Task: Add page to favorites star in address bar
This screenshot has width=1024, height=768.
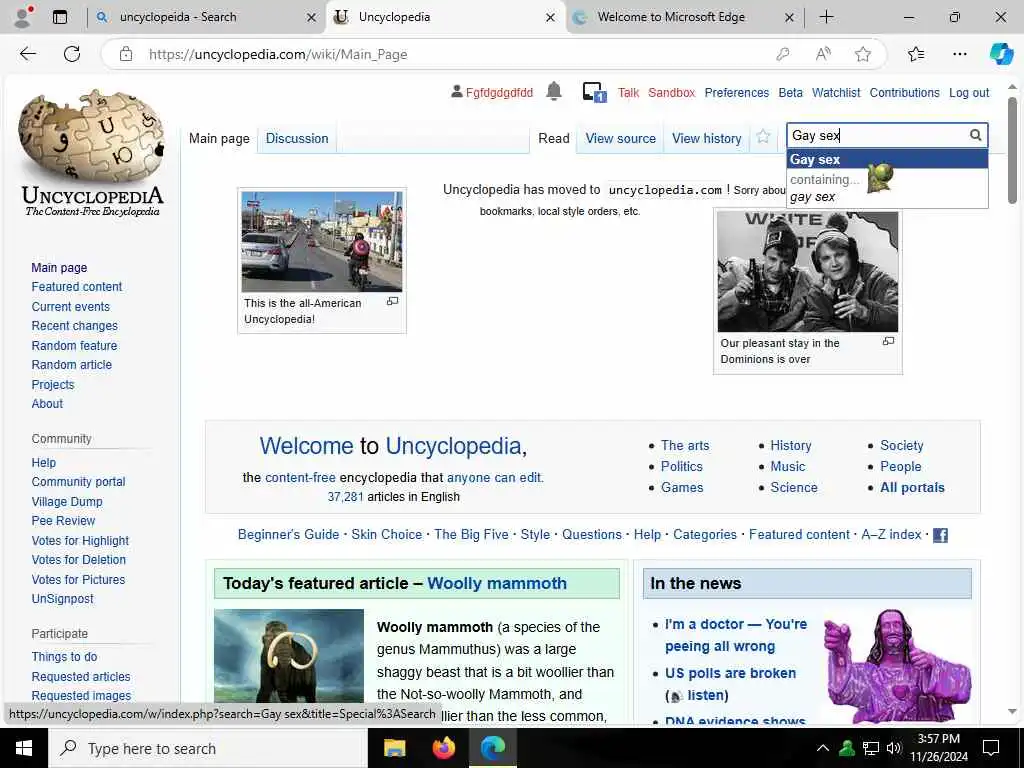Action: click(863, 54)
